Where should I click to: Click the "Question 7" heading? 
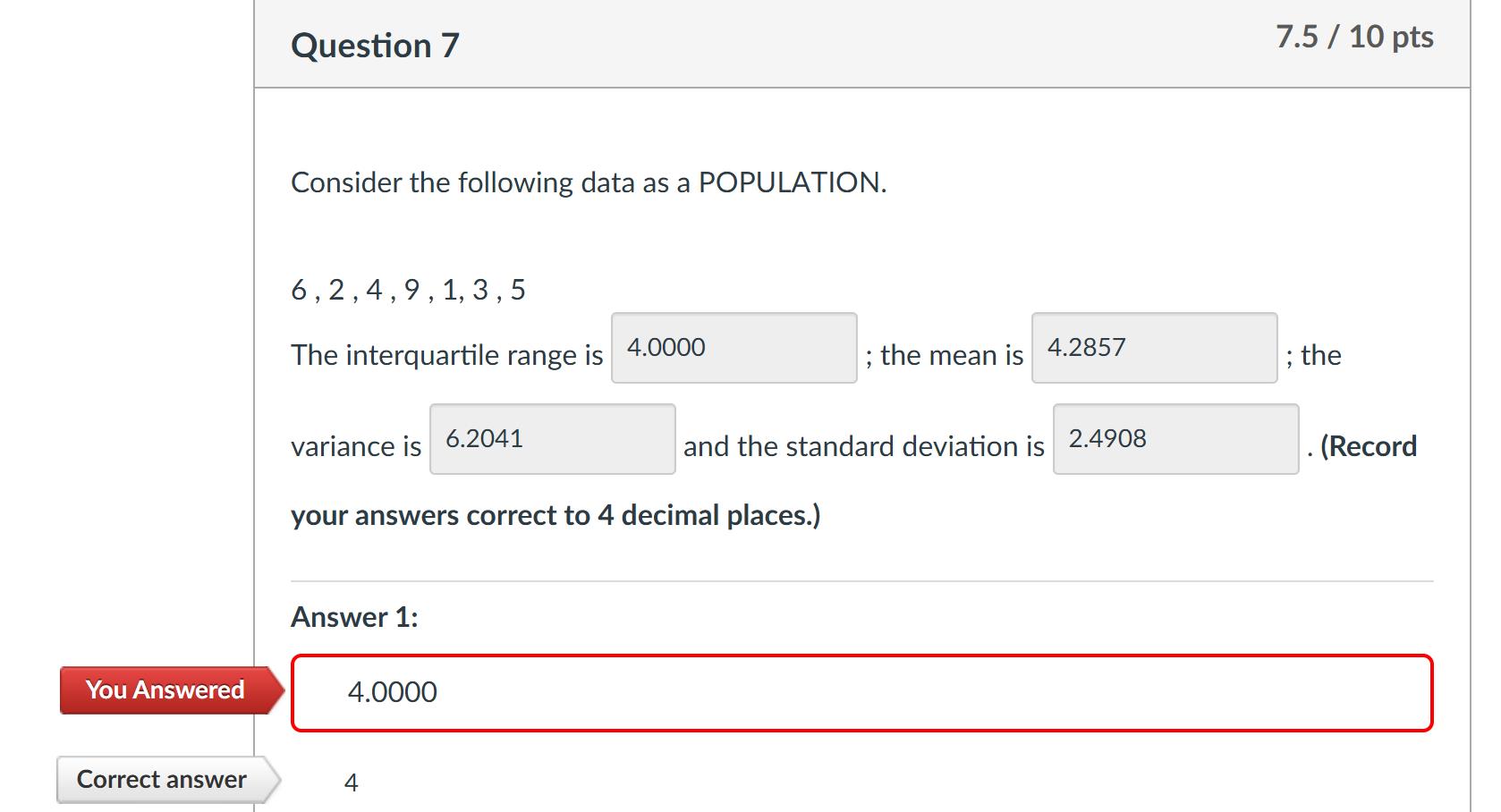(x=375, y=46)
